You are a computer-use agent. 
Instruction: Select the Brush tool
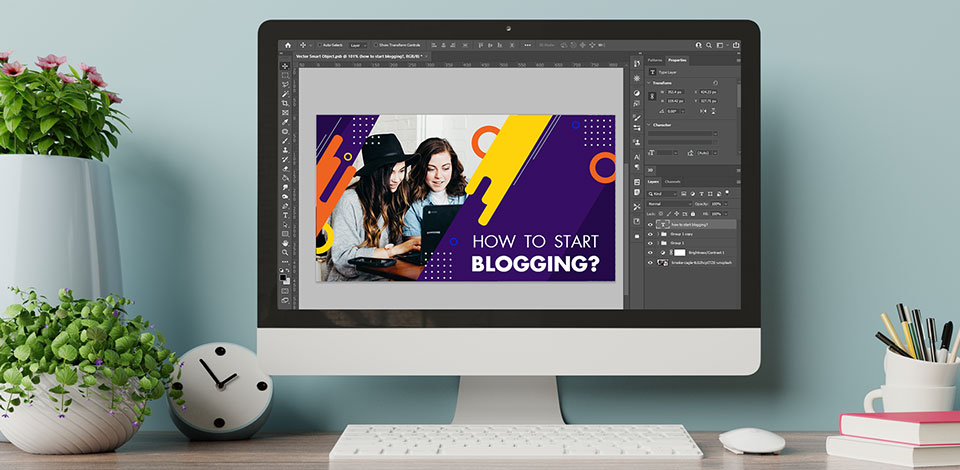pyautogui.click(x=285, y=141)
